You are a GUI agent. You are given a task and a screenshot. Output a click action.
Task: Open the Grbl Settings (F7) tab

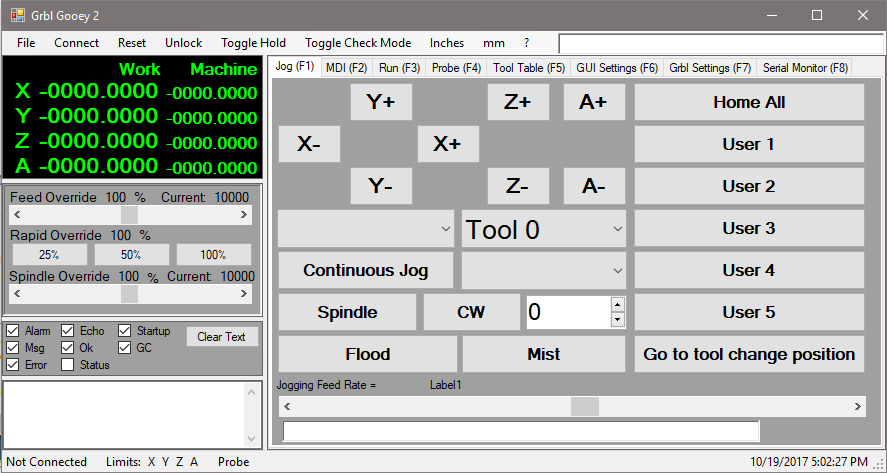coord(710,68)
